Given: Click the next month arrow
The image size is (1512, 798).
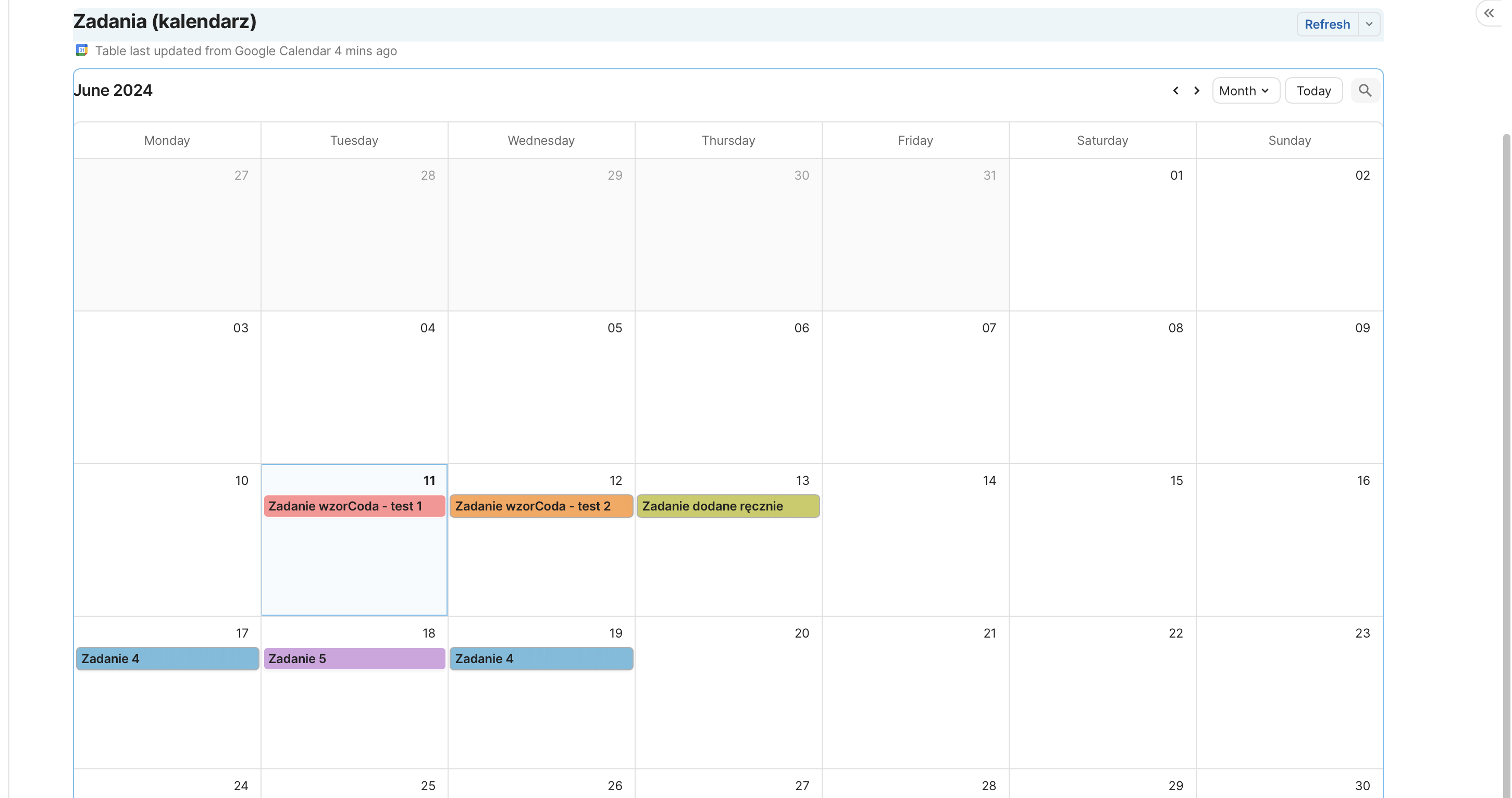Looking at the screenshot, I should click(x=1196, y=90).
